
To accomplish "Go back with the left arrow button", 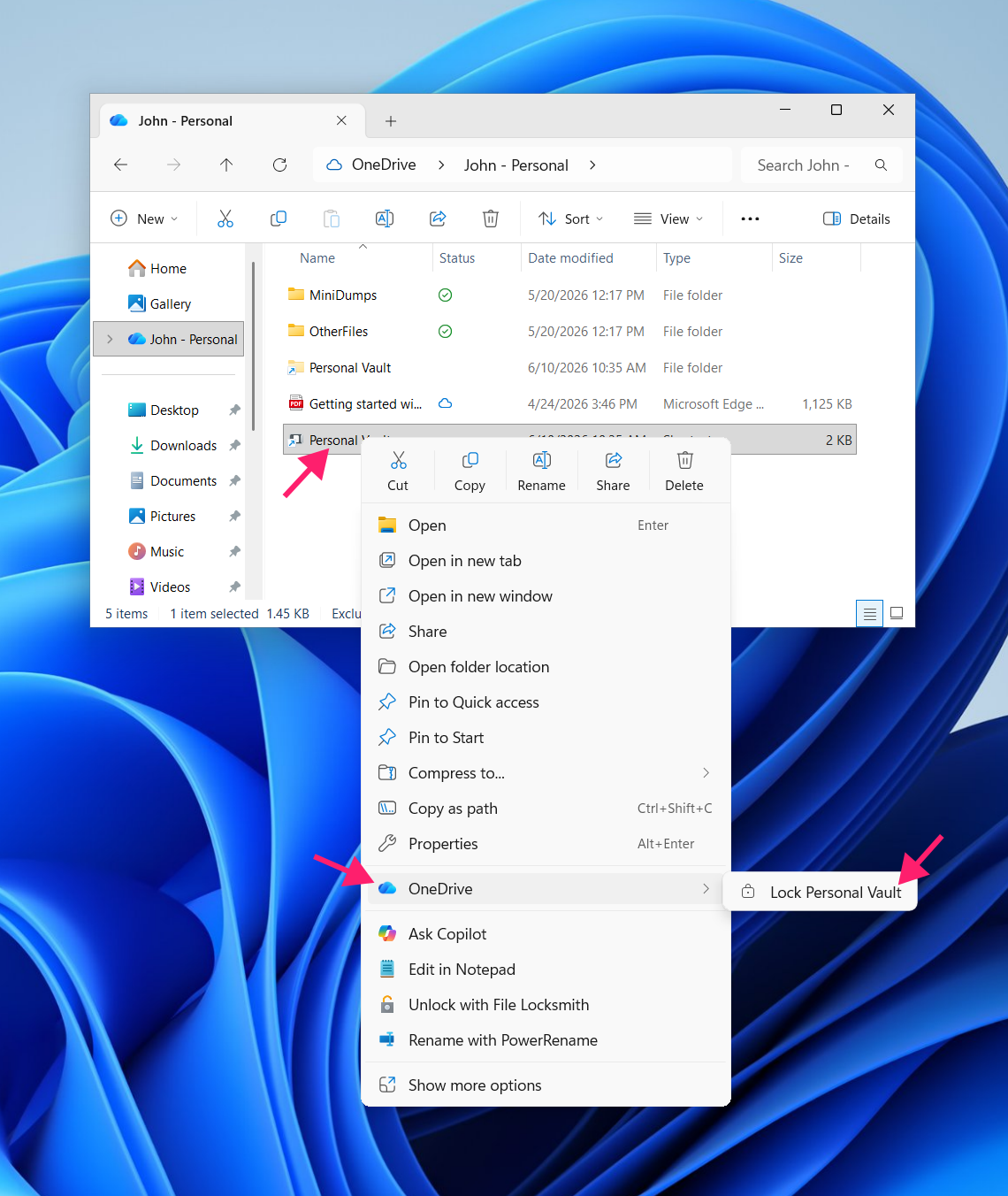I will (x=121, y=165).
